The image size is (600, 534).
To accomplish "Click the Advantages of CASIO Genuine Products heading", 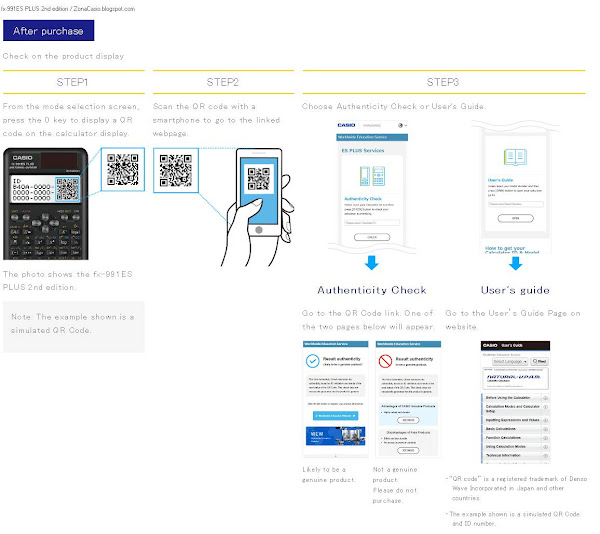I will [x=408, y=406].
